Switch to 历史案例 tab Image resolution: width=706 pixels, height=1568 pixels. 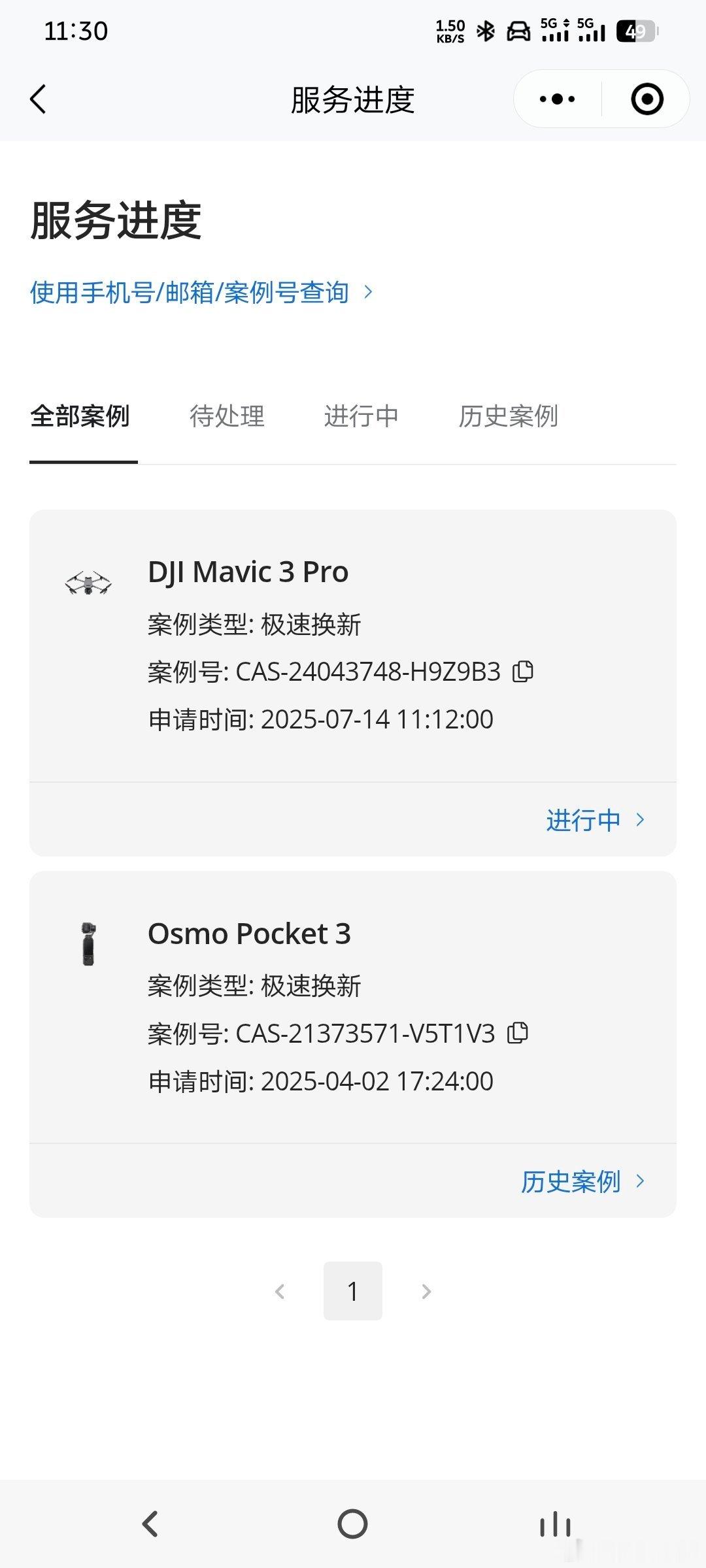(508, 416)
